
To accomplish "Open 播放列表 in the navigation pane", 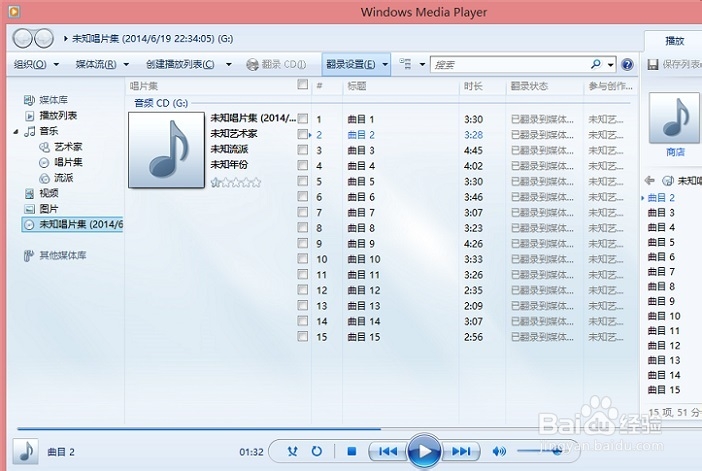I will 58,116.
